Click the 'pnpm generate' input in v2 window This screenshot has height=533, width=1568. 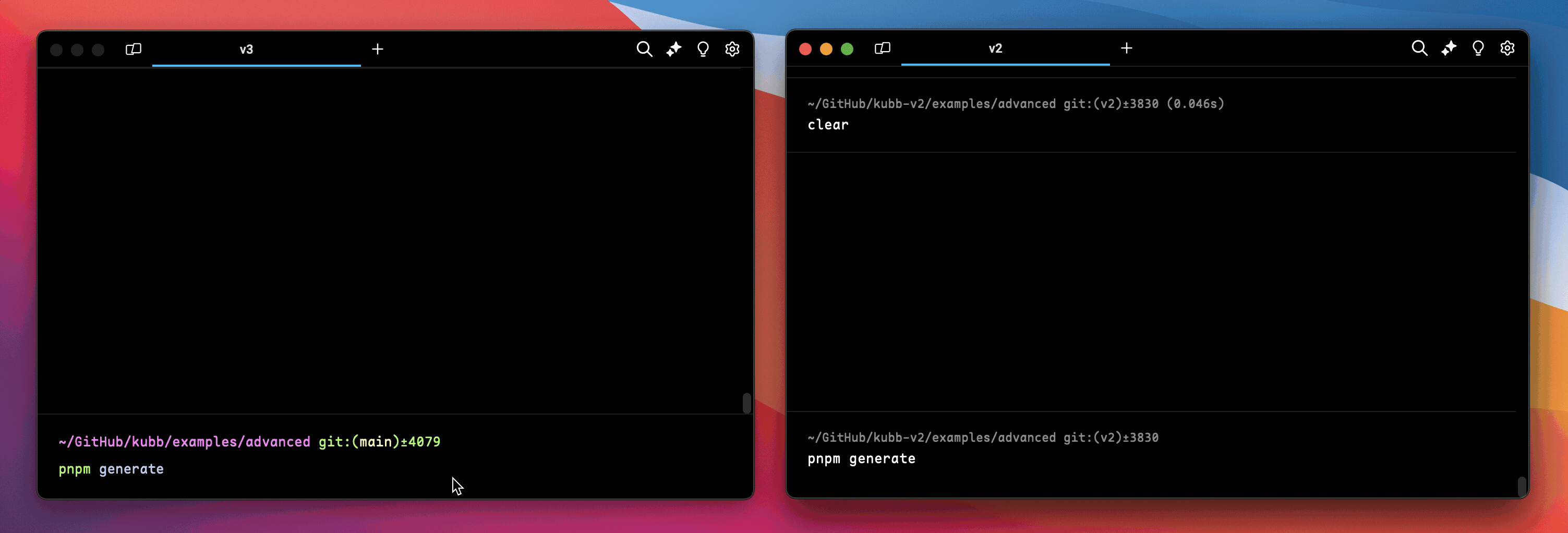coord(861,459)
